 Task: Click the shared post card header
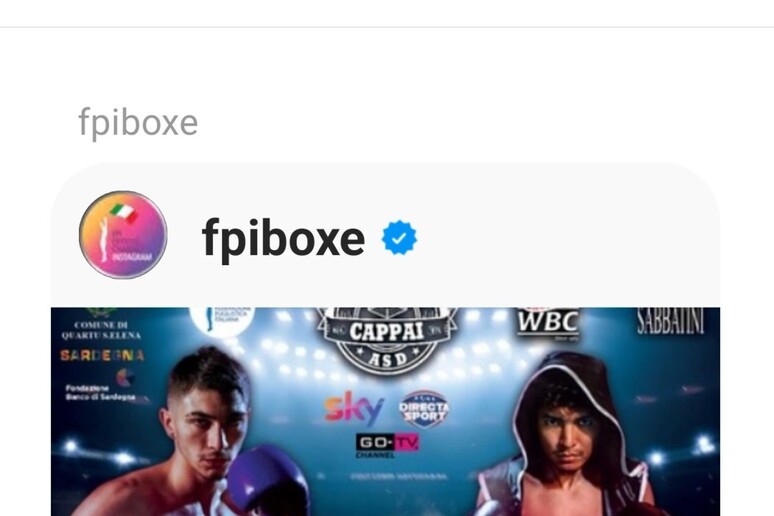[386, 235]
